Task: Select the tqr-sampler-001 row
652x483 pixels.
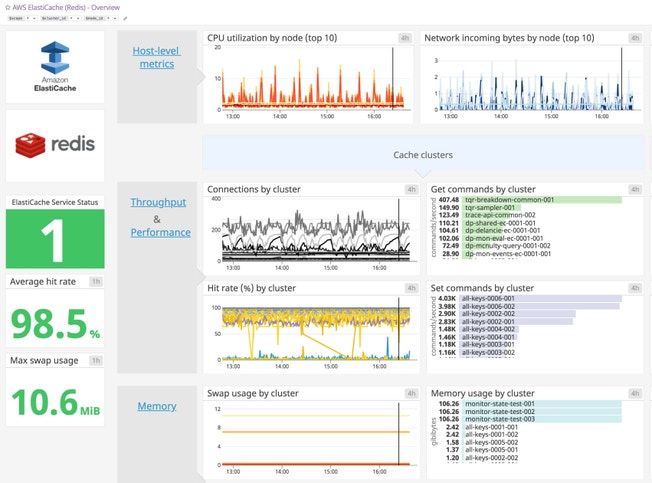Action: click(x=530, y=207)
